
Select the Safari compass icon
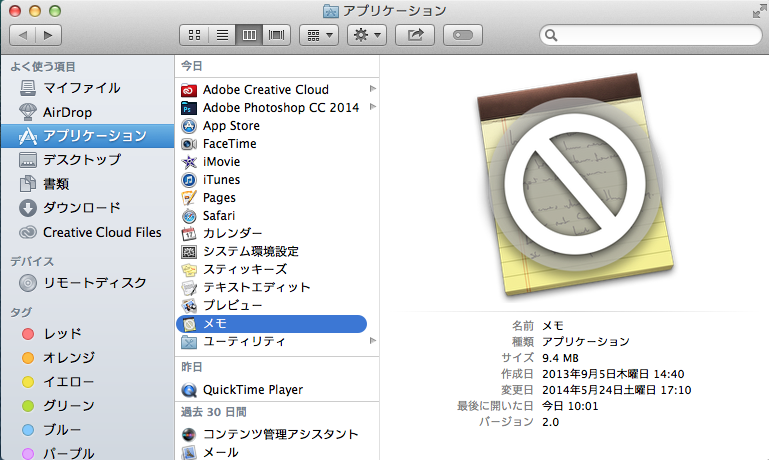[x=189, y=216]
